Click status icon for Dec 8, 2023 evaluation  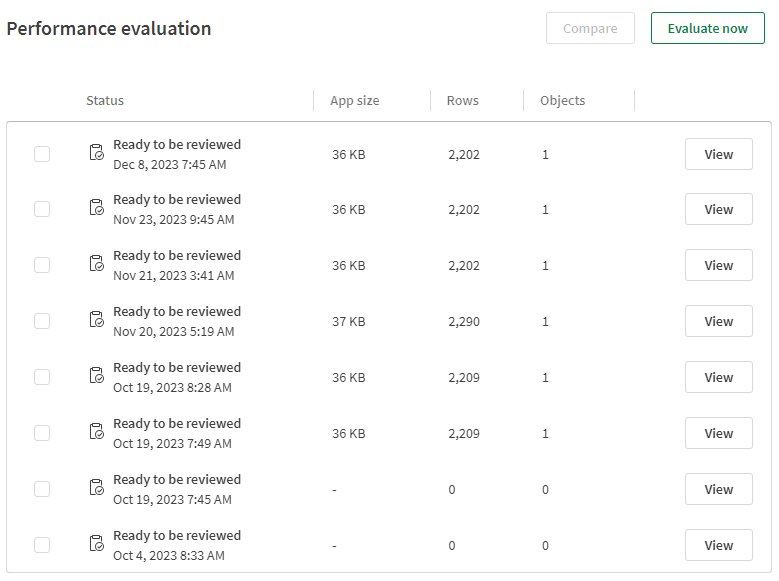click(x=96, y=153)
